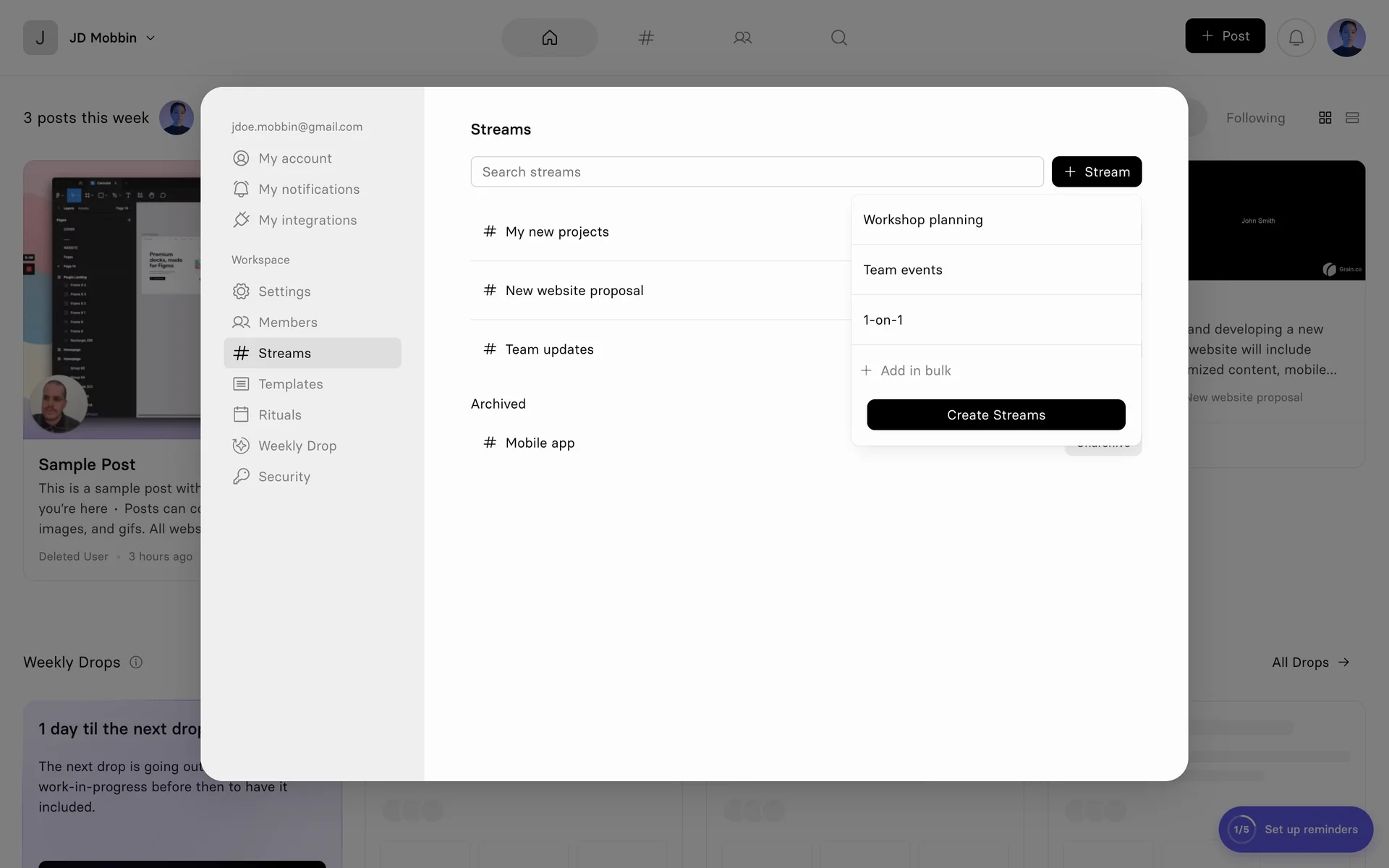Switch to grid view layout icon
Screen dimensions: 1389x868
click(1325, 118)
